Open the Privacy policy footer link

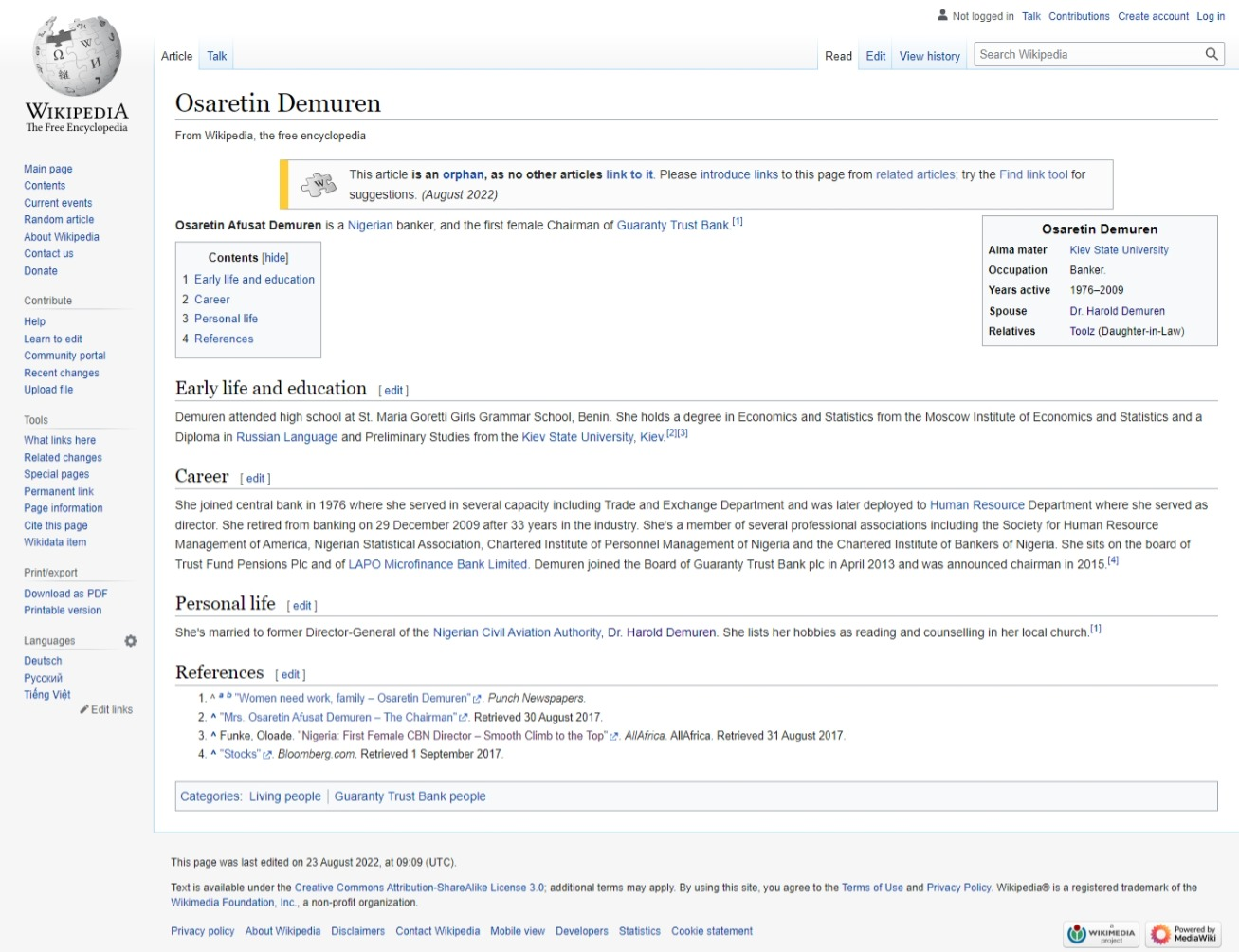203,931
